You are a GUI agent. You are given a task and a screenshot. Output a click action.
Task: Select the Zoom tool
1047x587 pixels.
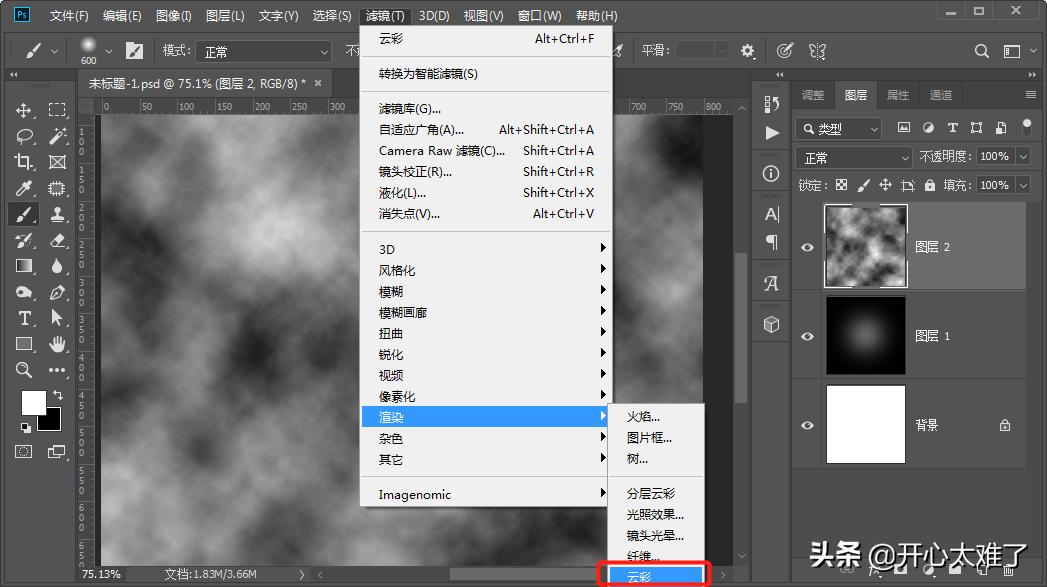22,370
